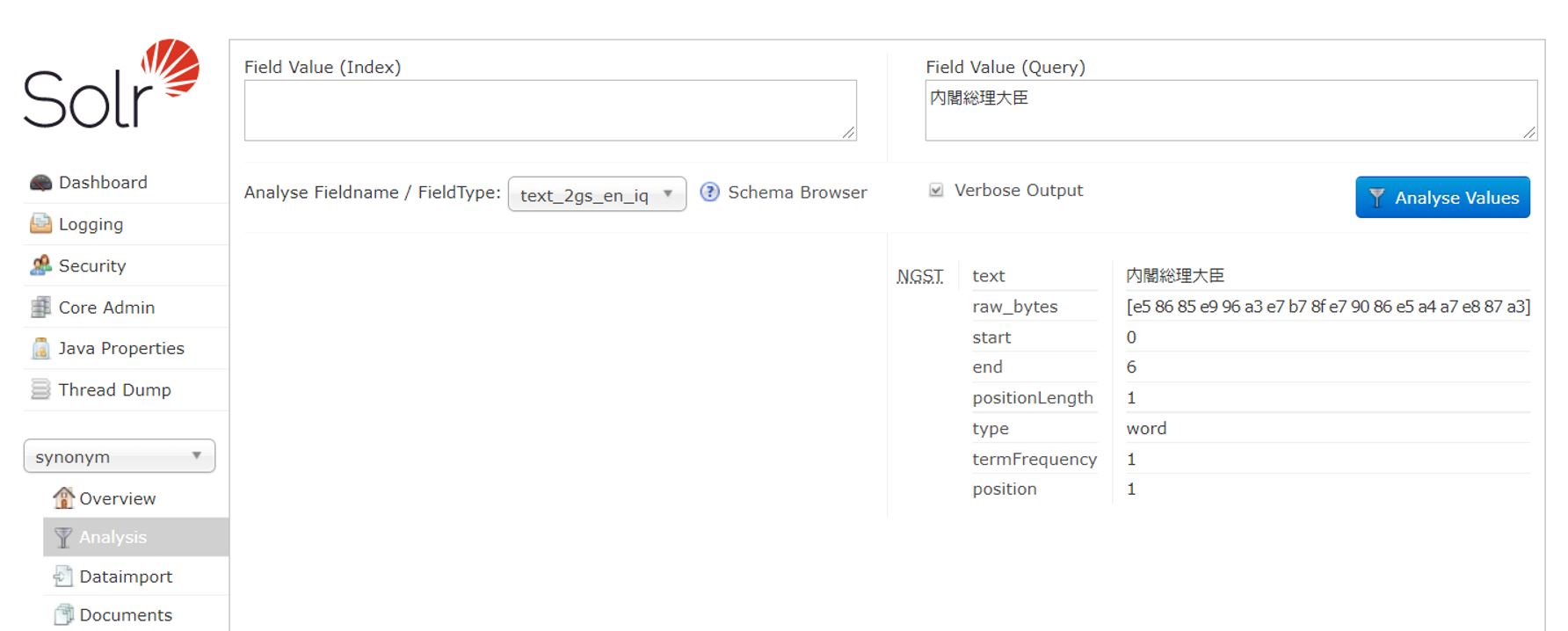This screenshot has width=1568, height=631.
Task: Click the Security users icon
Action: point(40,265)
